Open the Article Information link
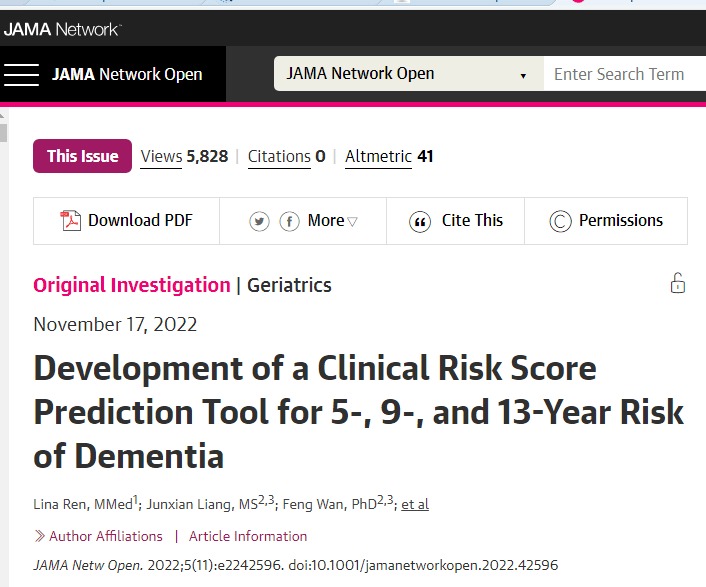Screen dimensions: 706x587 click(x=248, y=536)
